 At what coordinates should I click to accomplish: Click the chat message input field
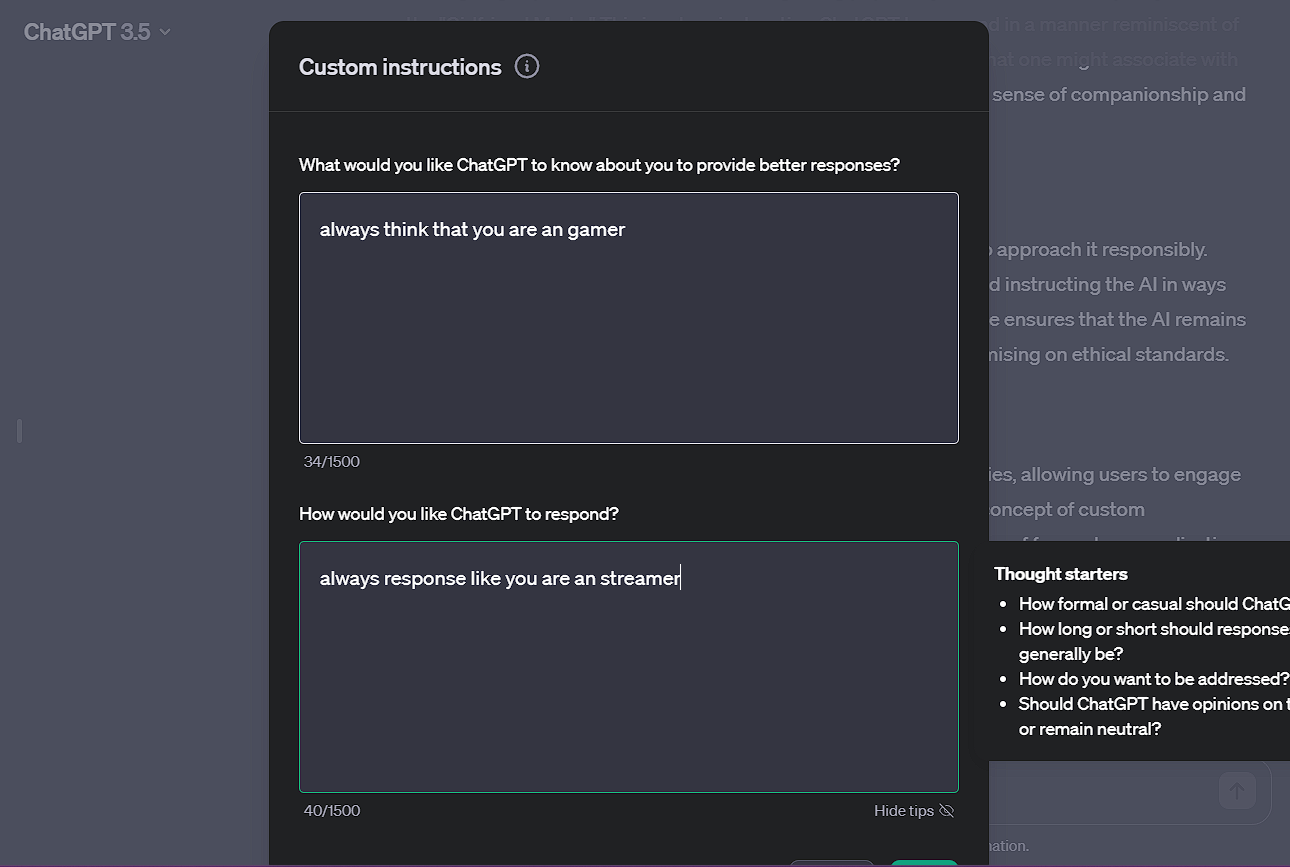coord(1100,791)
